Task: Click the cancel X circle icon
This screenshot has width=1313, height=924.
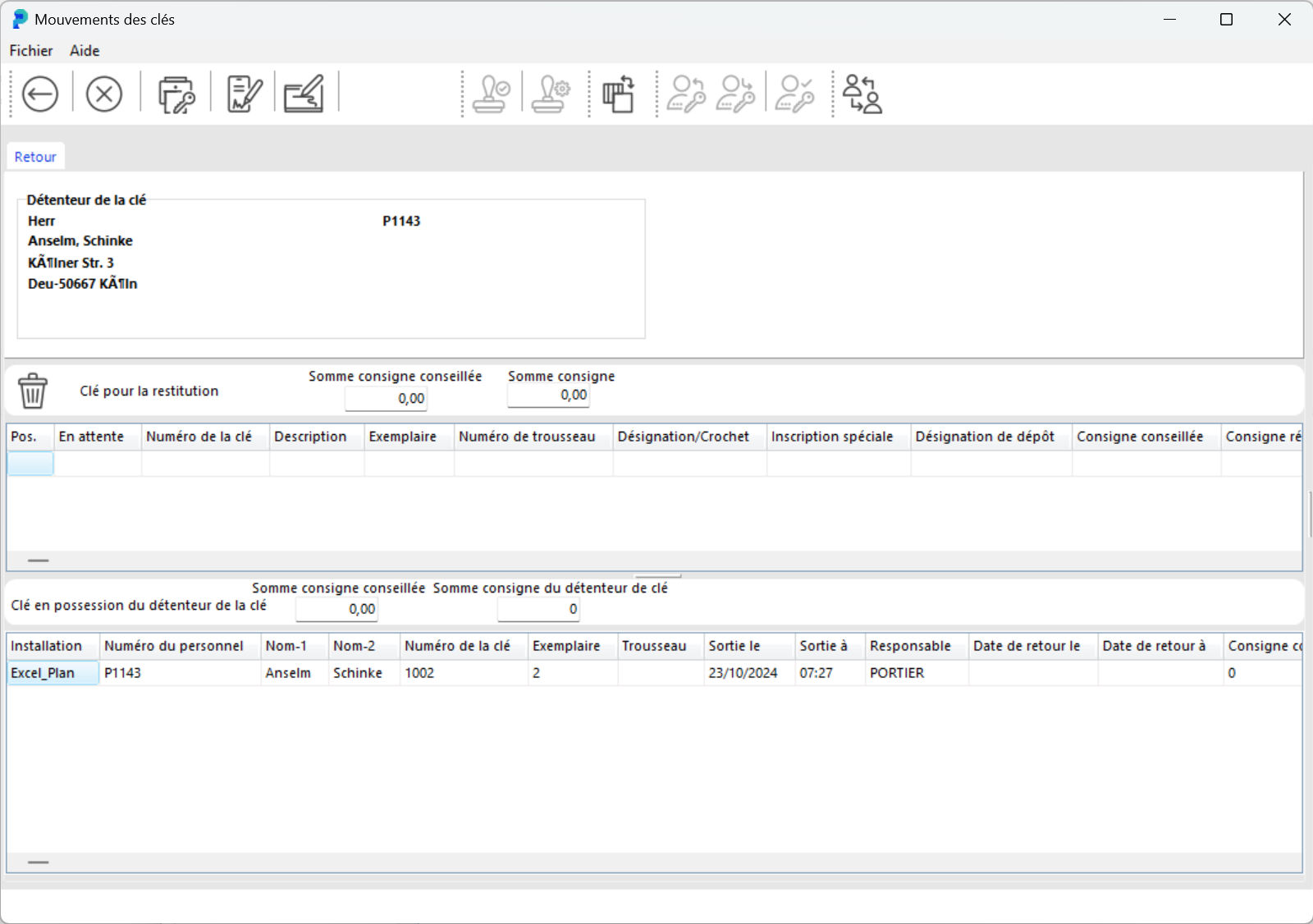Action: [104, 94]
